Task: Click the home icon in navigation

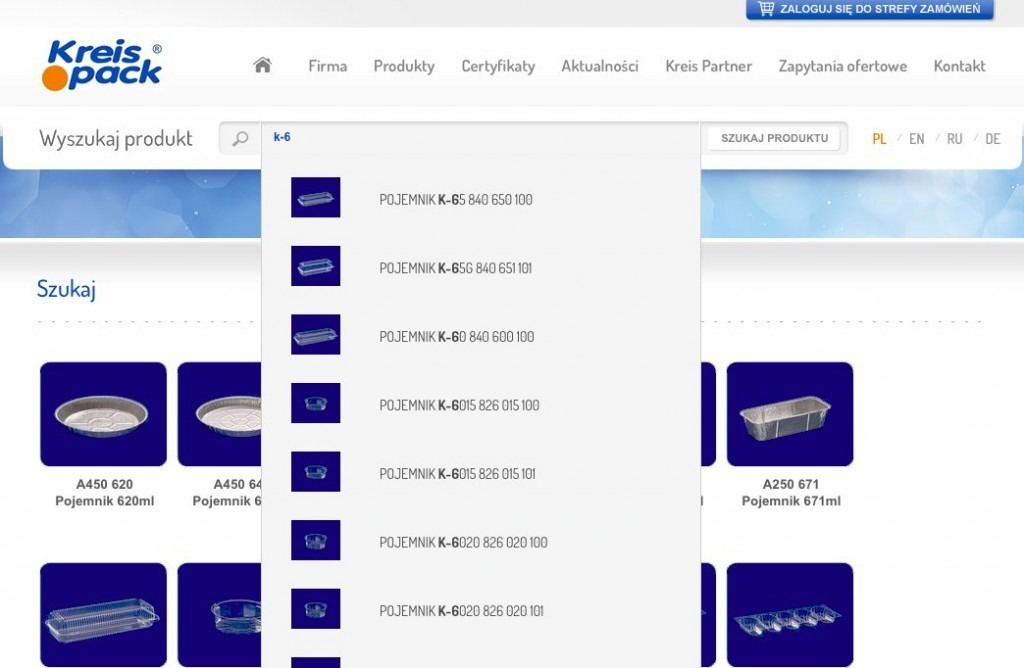Action: click(263, 65)
